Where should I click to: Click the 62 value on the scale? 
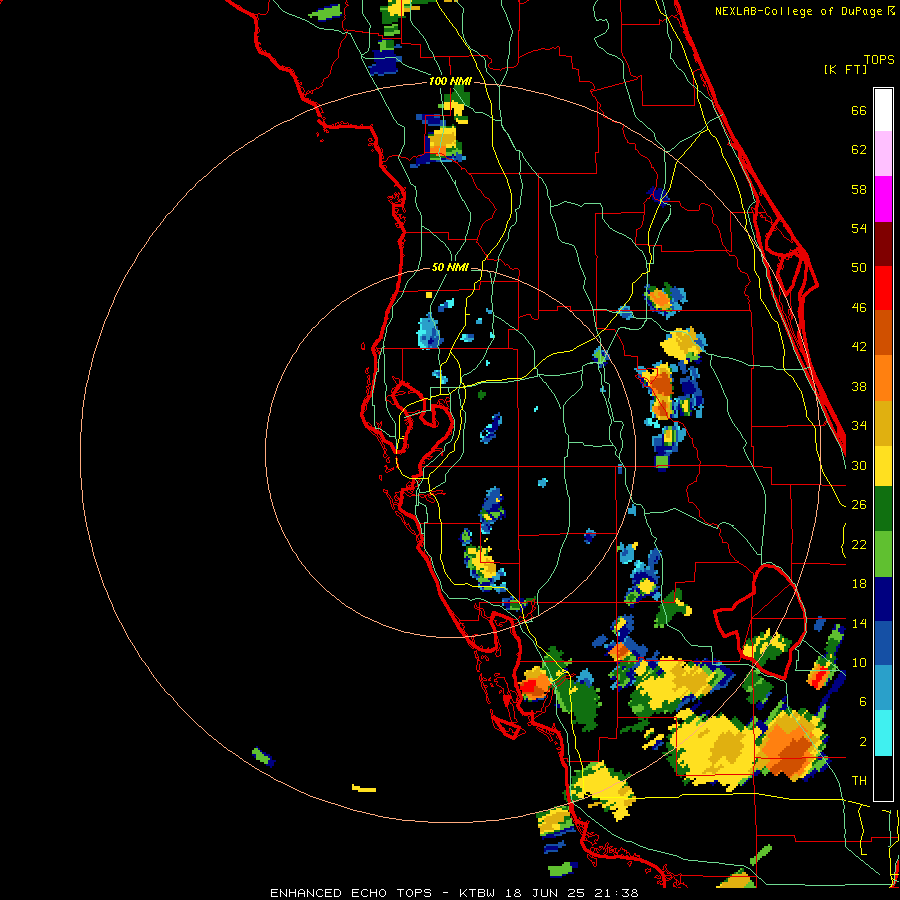[859, 150]
